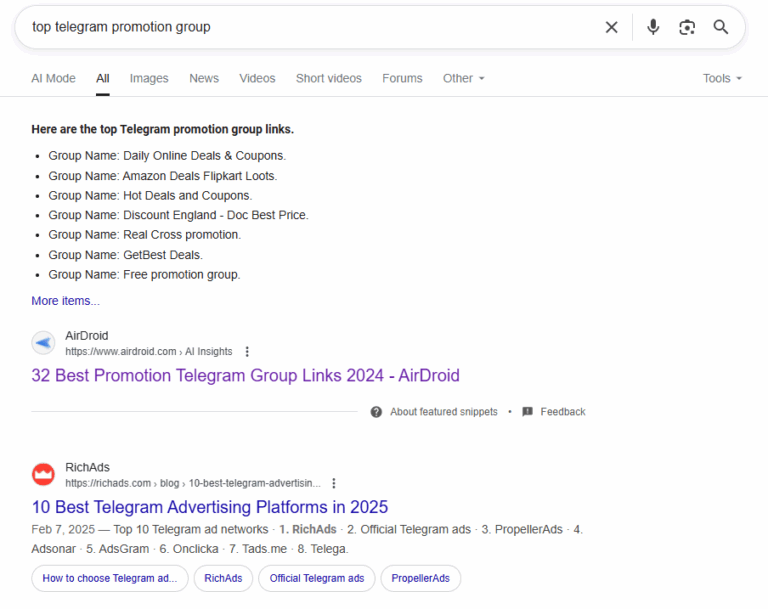The height and width of the screenshot is (609, 768).
Task: Open the Short videos tab
Action: click(329, 78)
